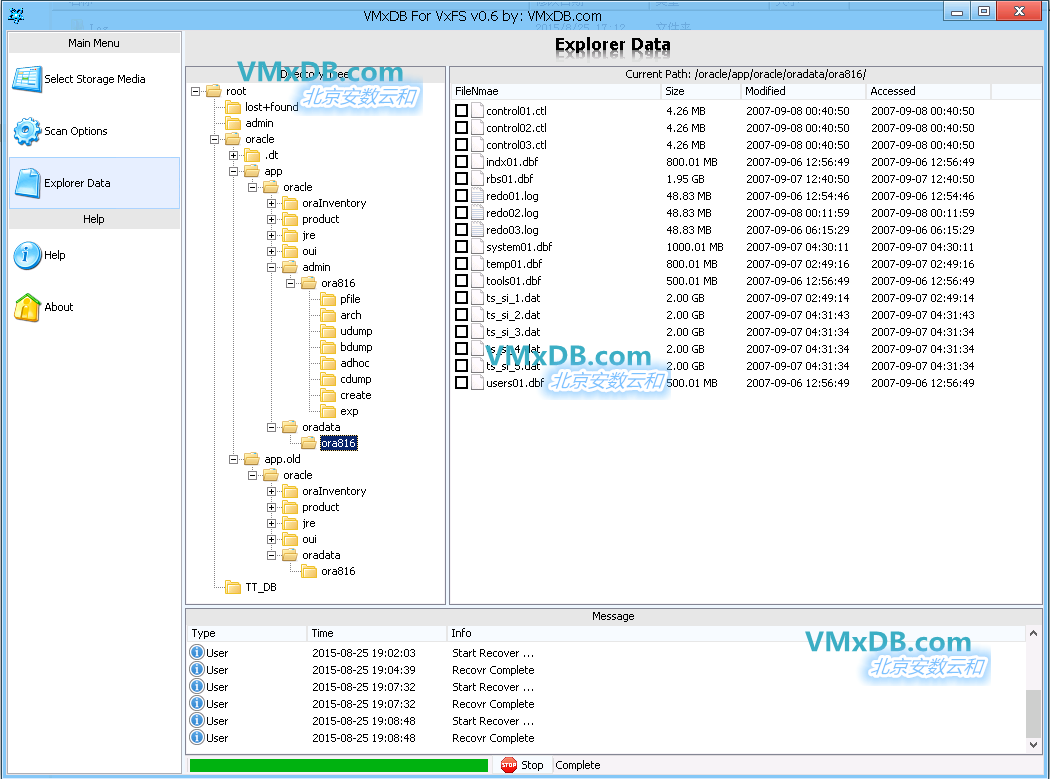1050x779 pixels.
Task: Click the TT_DB folder icon
Action: [233, 587]
